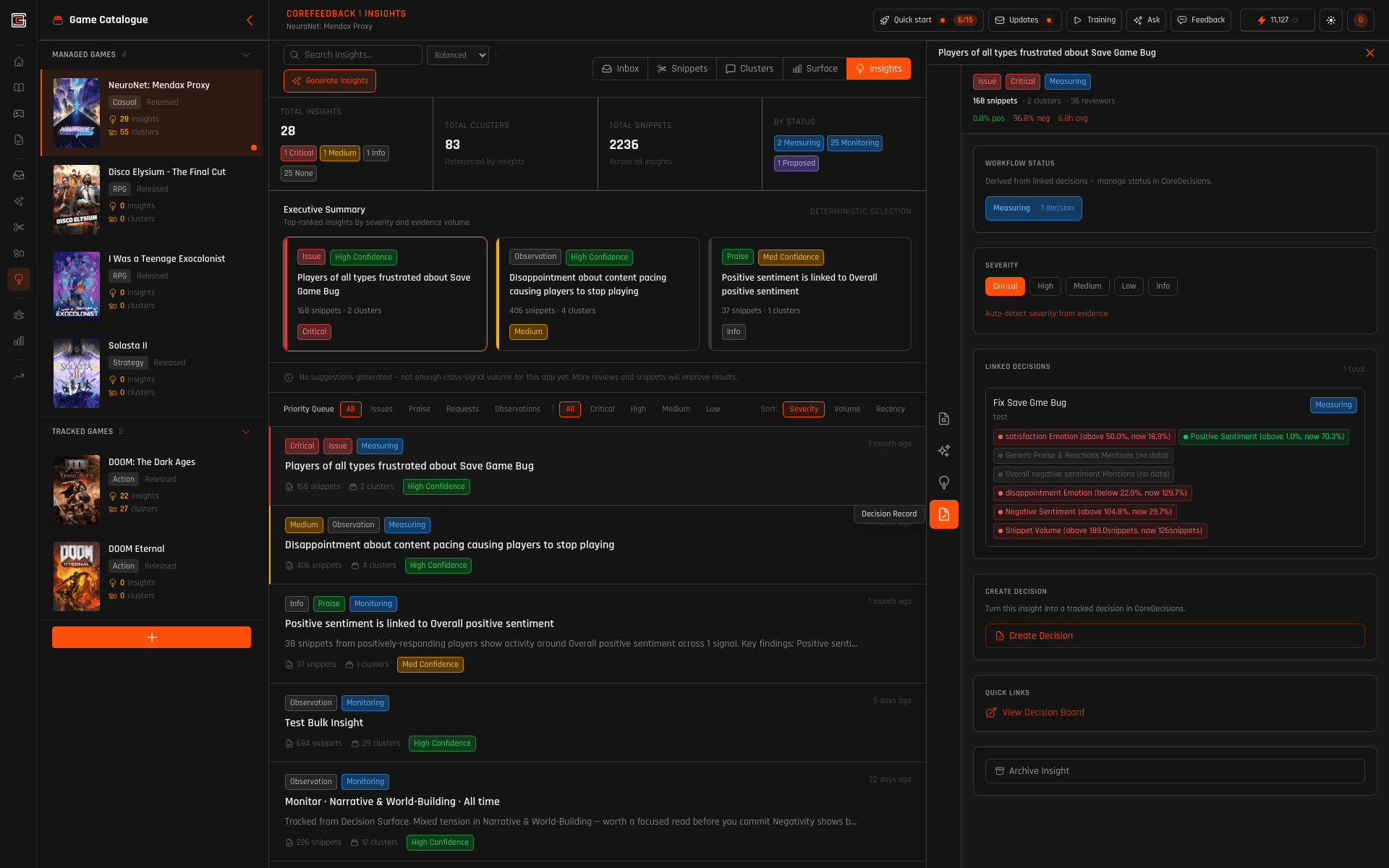This screenshot has height=868, width=1389.
Task: Click the home icon in left sidebar
Action: click(19, 61)
